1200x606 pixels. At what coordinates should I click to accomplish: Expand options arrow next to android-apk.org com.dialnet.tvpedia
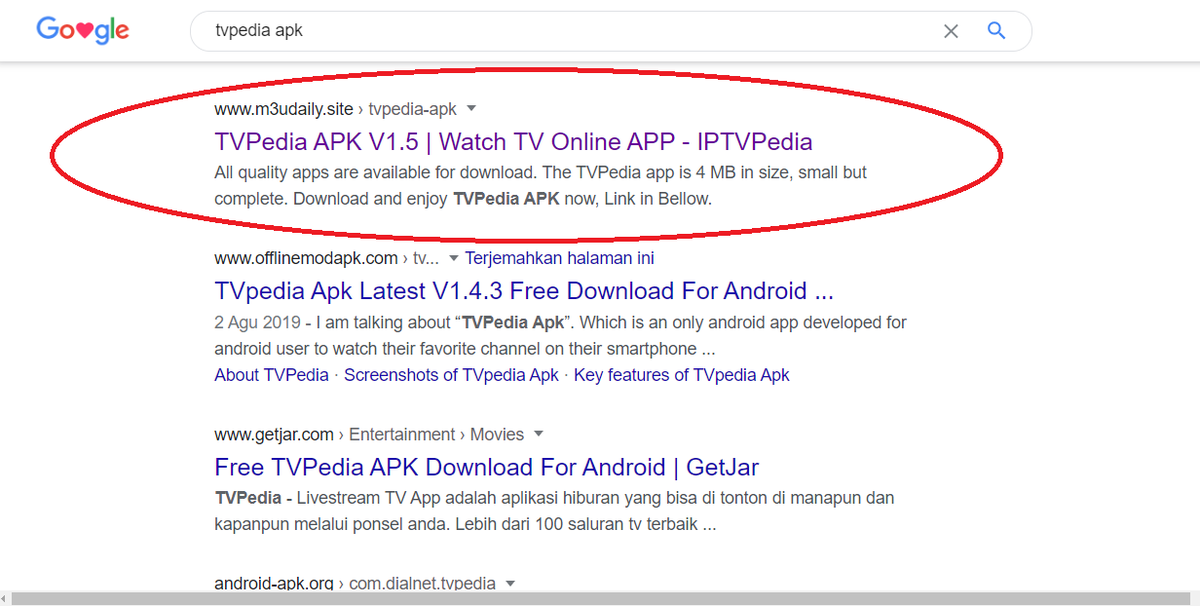[510, 583]
